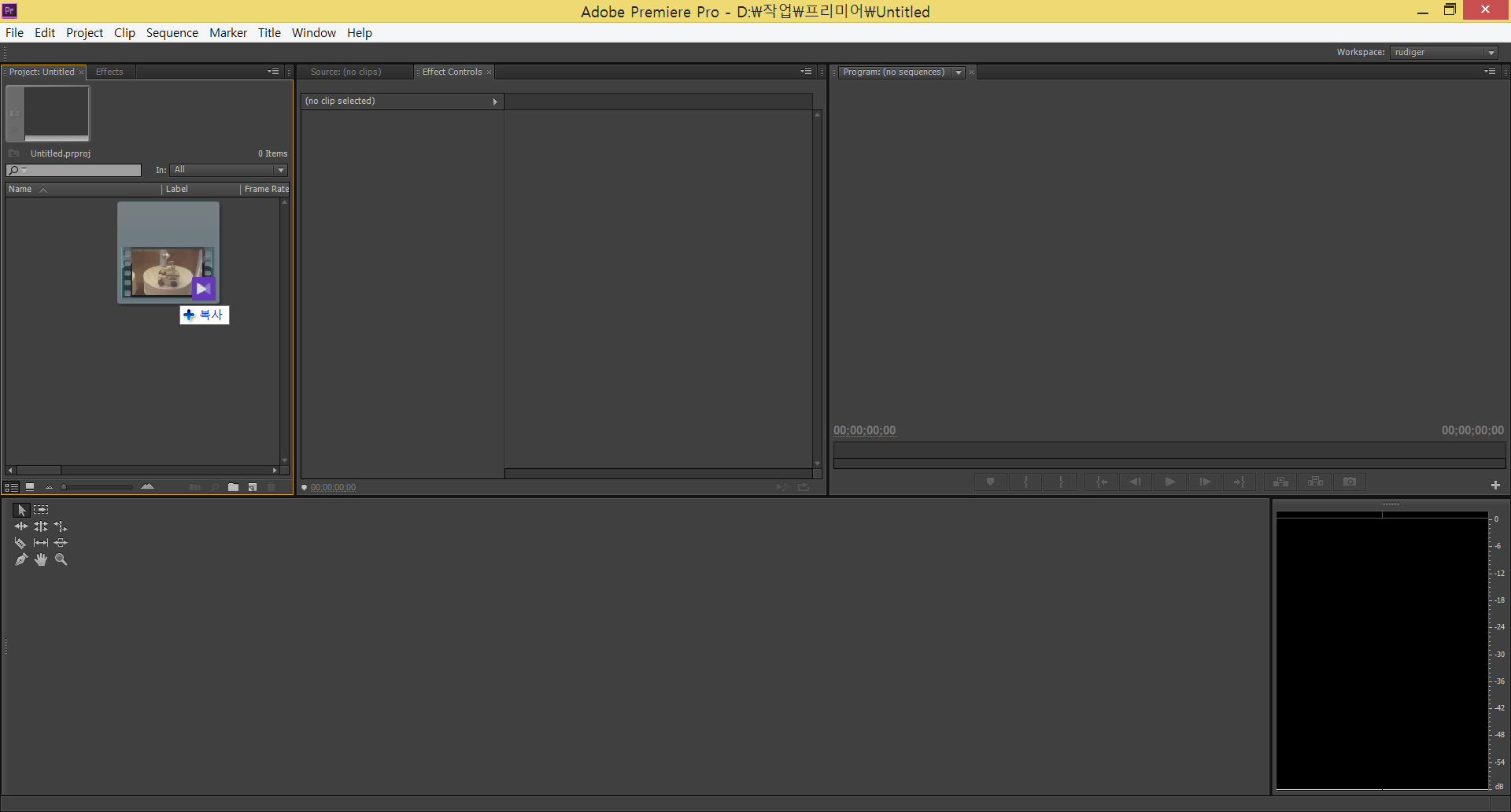1511x812 pixels.
Task: Switch to the Effects tab
Action: 109,72
